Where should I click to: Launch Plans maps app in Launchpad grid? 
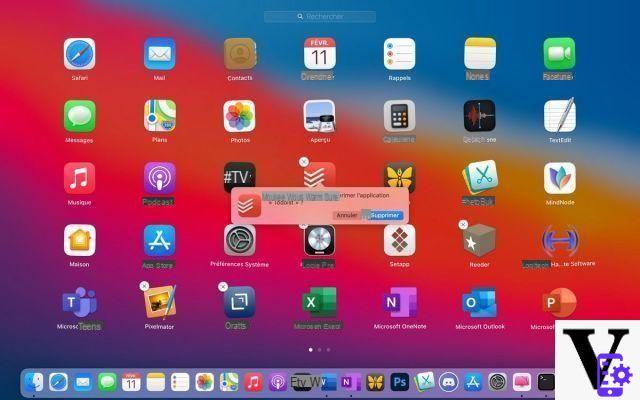[x=160, y=116]
